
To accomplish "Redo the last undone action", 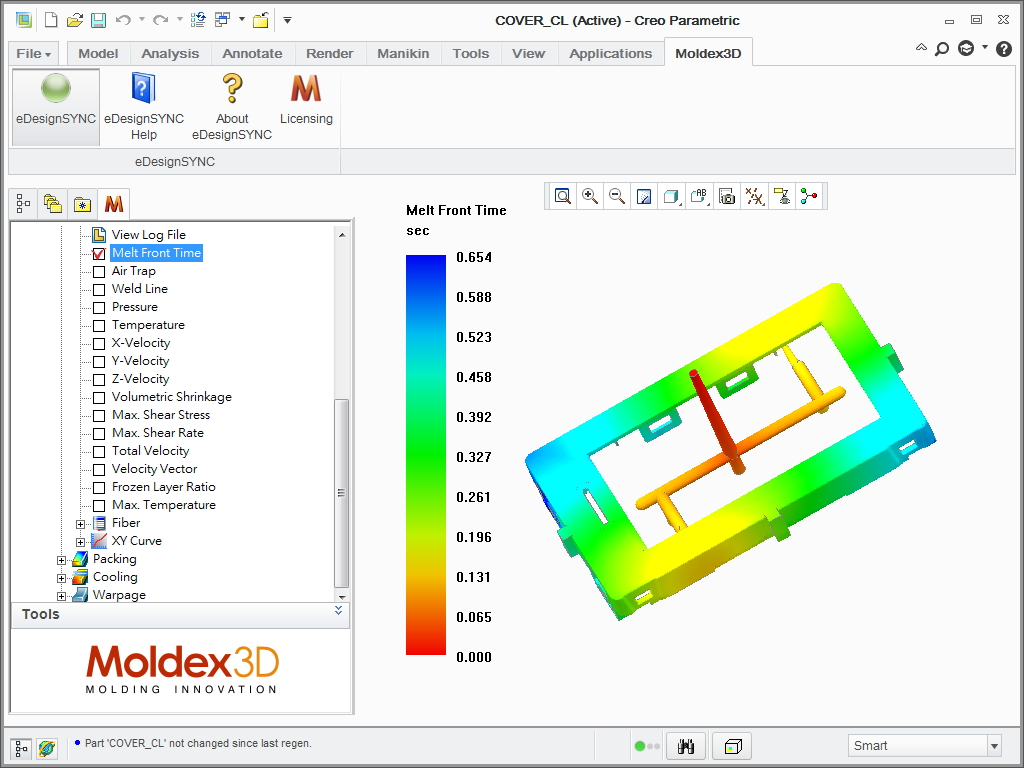I will click(x=161, y=20).
